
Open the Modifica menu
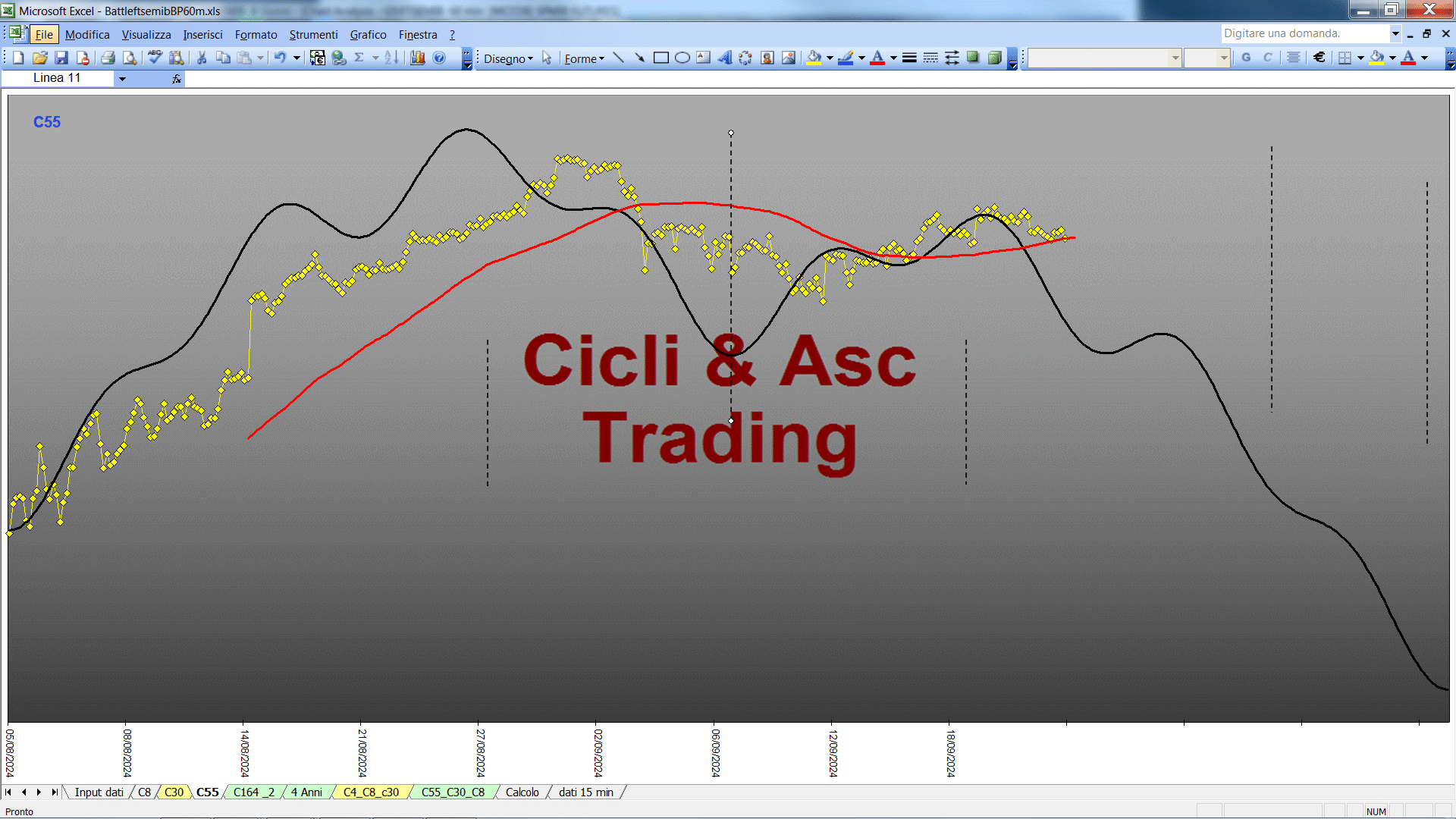[x=87, y=34]
